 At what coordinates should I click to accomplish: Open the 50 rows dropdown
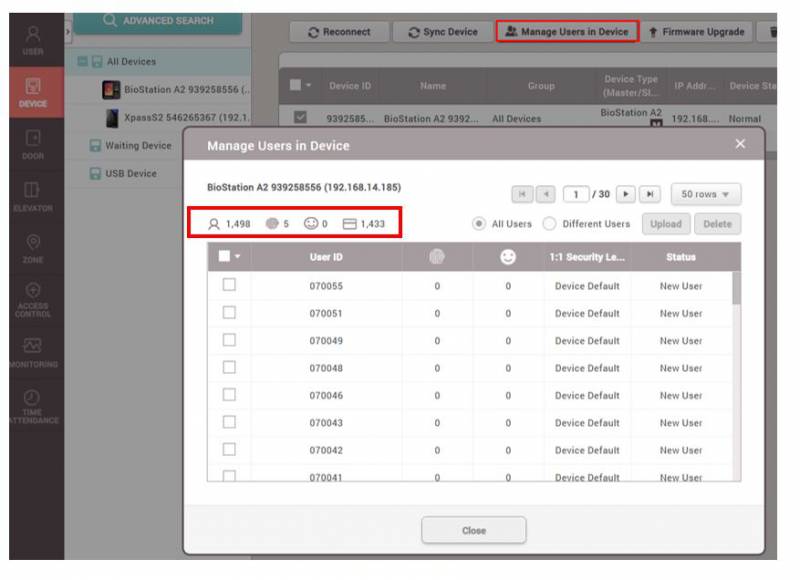pyautogui.click(x=705, y=195)
